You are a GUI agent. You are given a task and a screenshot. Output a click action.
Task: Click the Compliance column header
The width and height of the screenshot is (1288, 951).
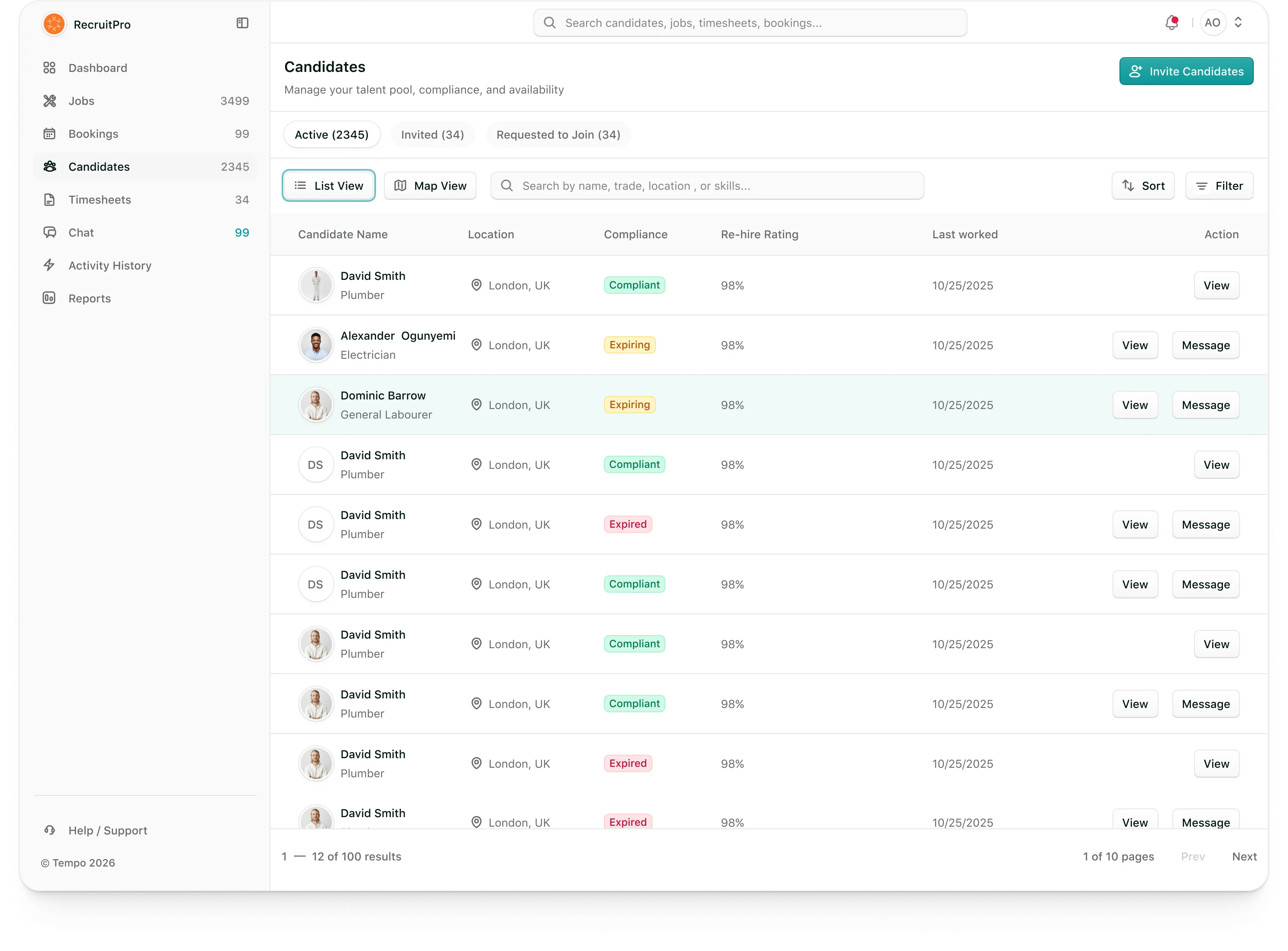(x=636, y=234)
